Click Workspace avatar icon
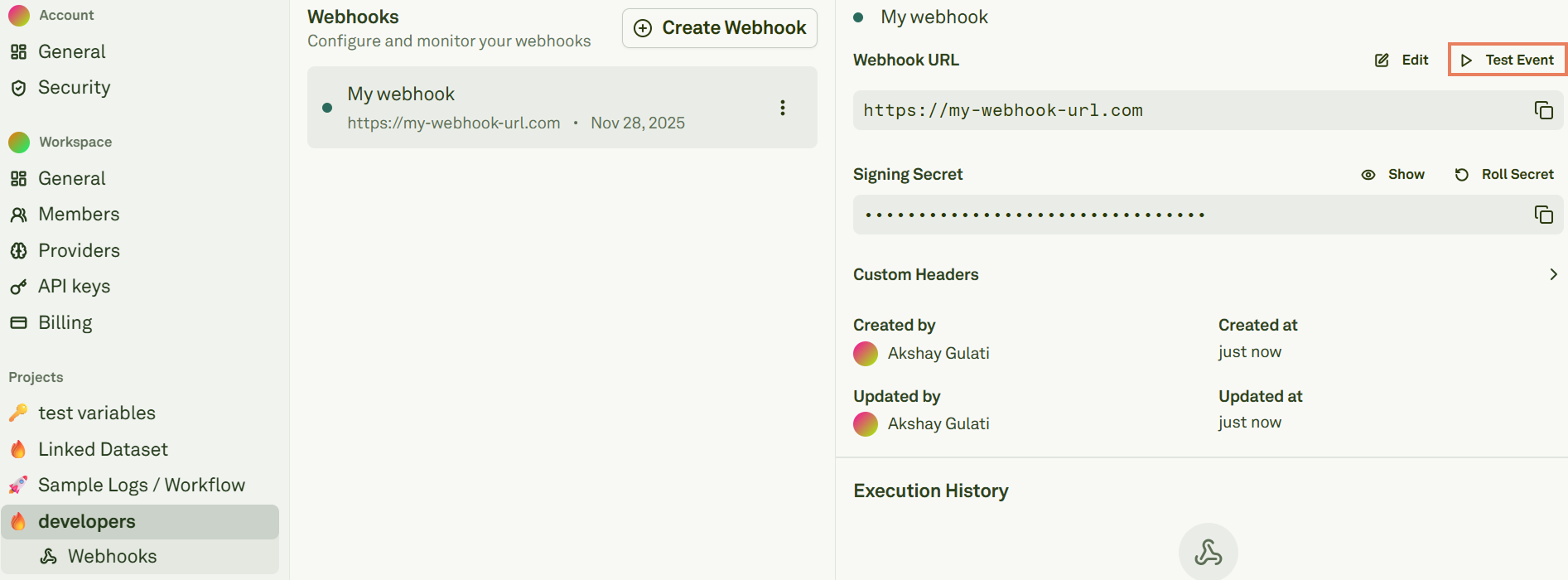The height and width of the screenshot is (580, 1568). (19, 142)
